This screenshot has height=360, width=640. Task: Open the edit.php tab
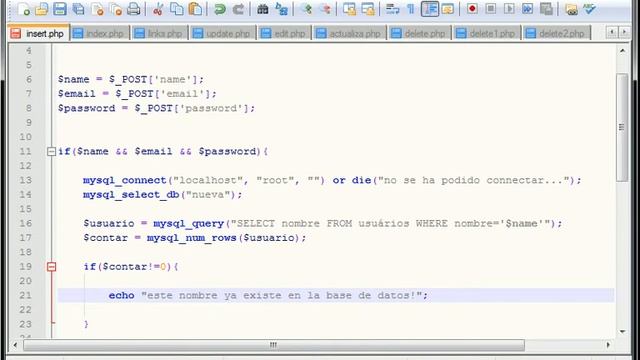click(284, 33)
